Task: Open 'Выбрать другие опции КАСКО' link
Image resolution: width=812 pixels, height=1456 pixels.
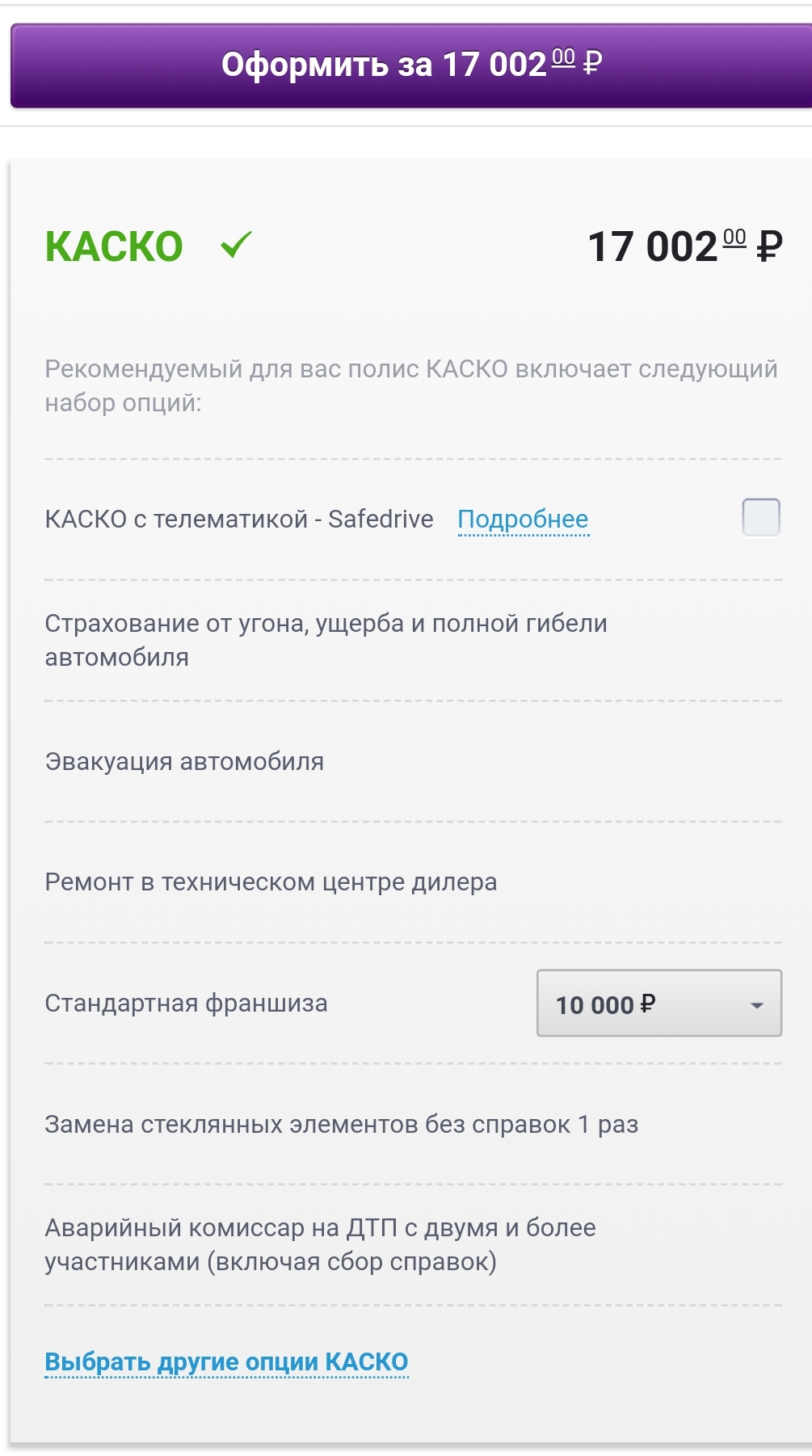Action: tap(226, 1361)
